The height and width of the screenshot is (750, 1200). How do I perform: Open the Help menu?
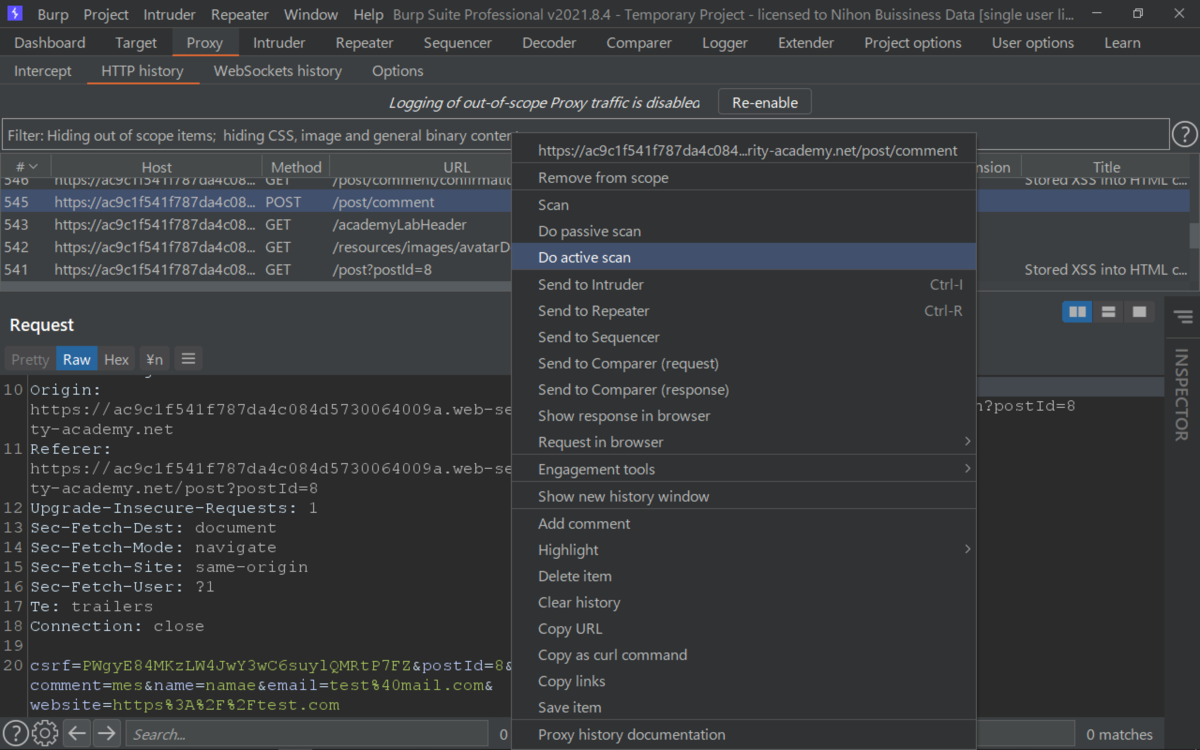[368, 15]
